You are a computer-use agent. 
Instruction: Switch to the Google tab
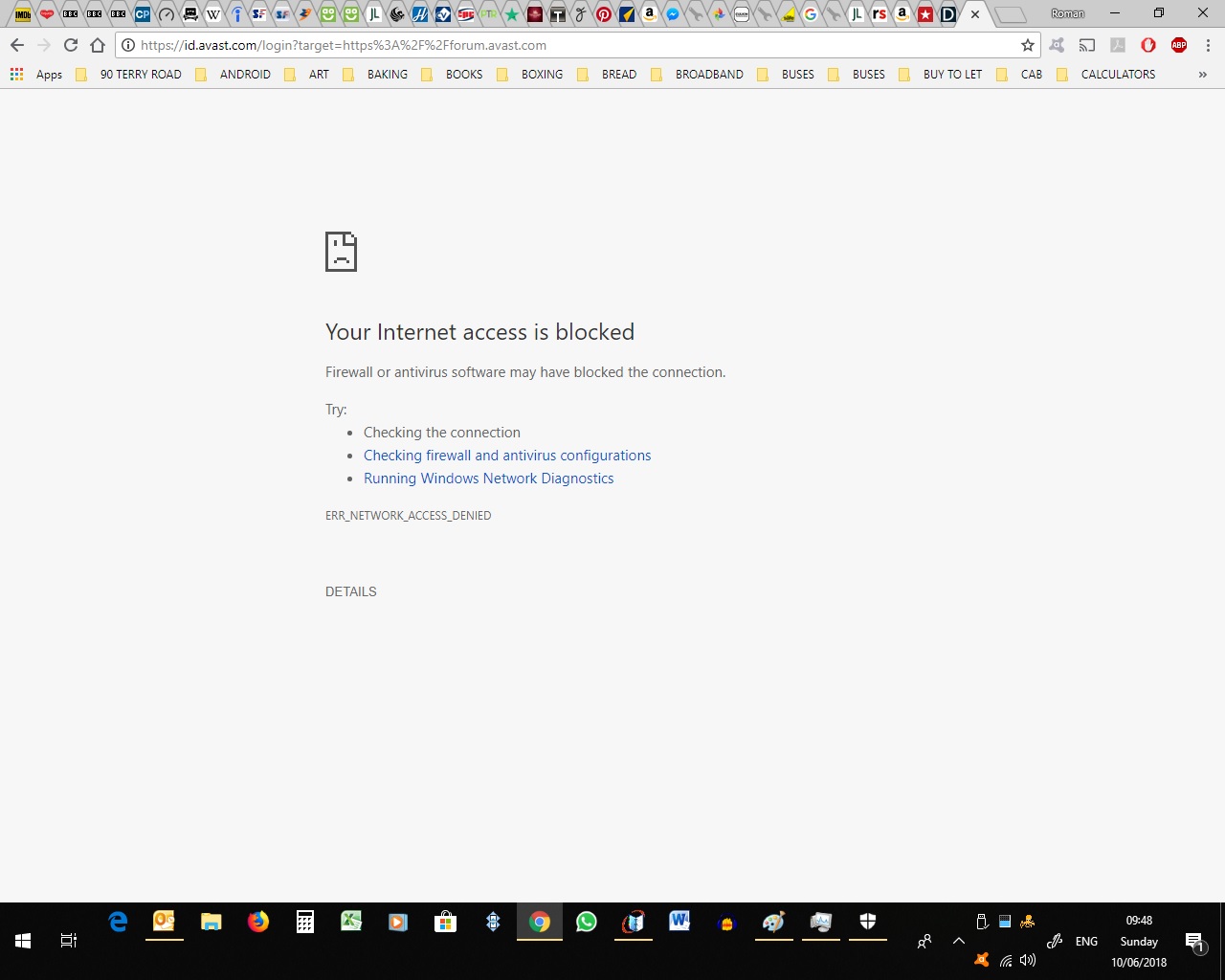pyautogui.click(x=811, y=14)
